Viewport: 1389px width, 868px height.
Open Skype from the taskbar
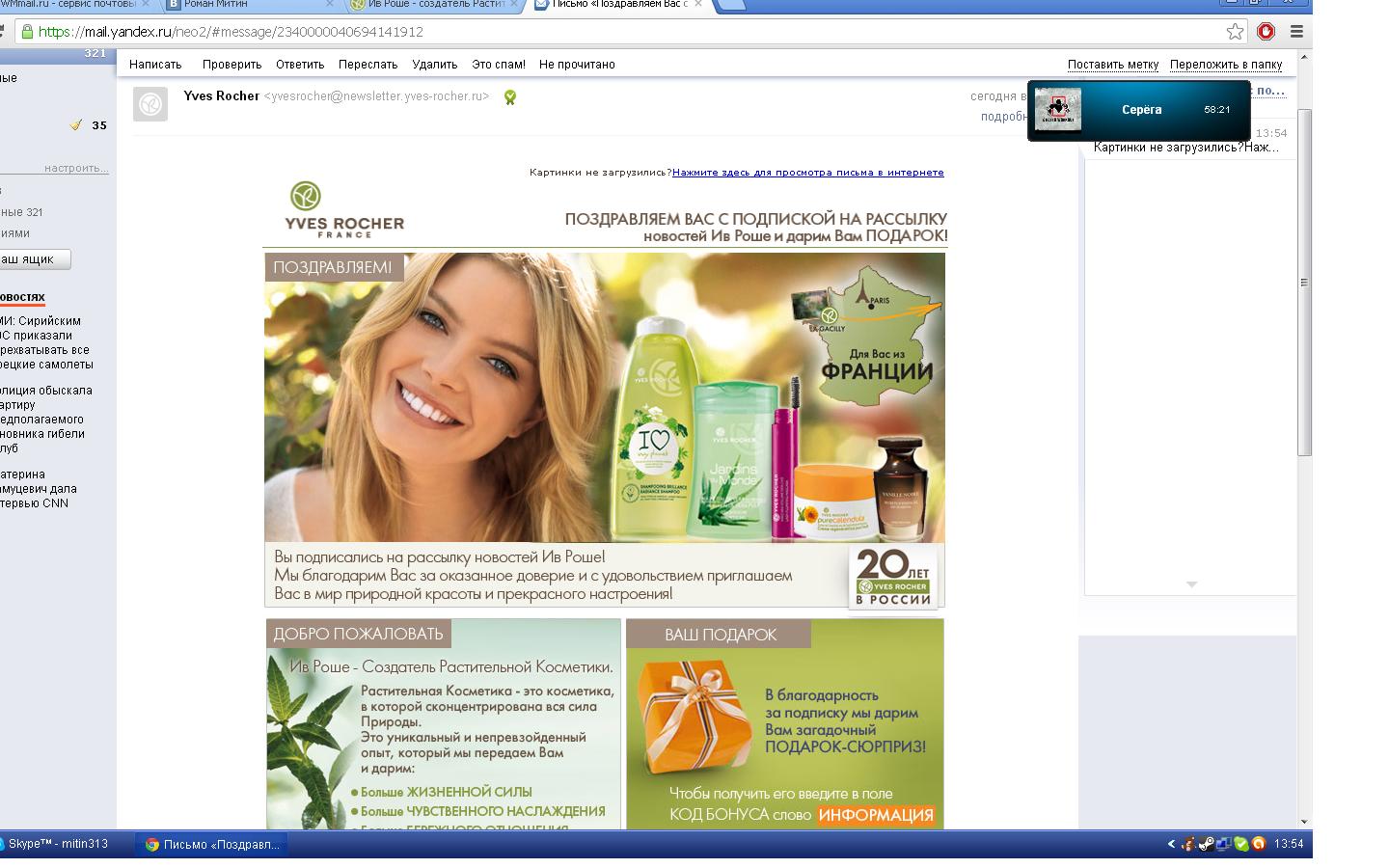[62, 844]
